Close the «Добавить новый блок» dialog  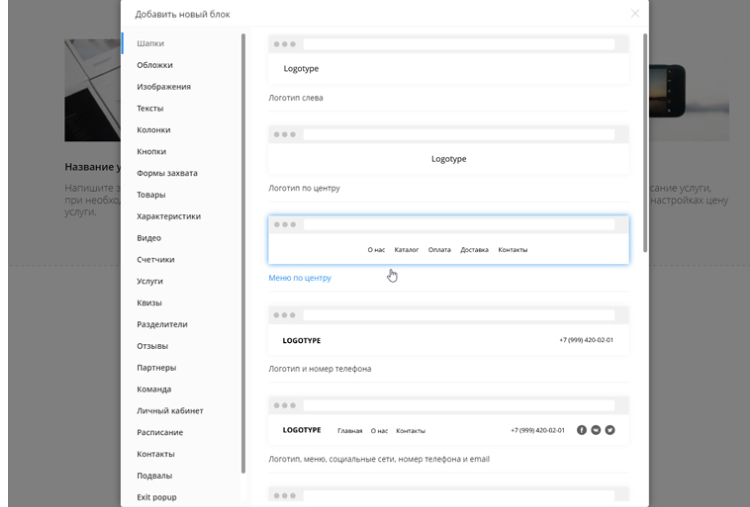(635, 13)
